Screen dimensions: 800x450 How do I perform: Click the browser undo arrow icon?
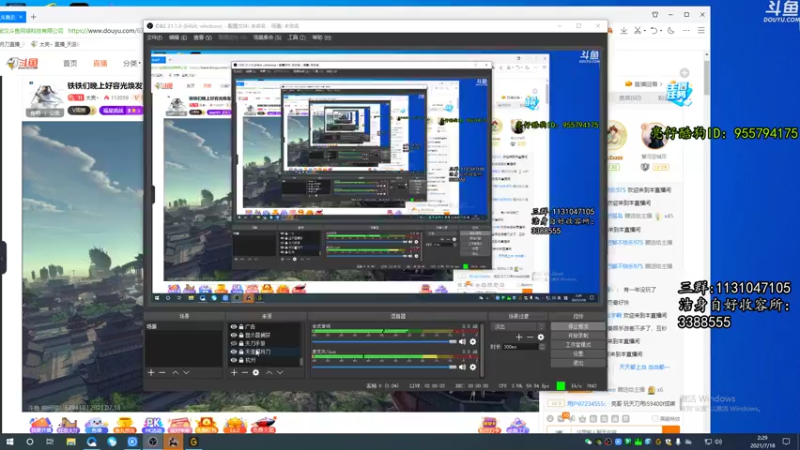click(x=654, y=31)
